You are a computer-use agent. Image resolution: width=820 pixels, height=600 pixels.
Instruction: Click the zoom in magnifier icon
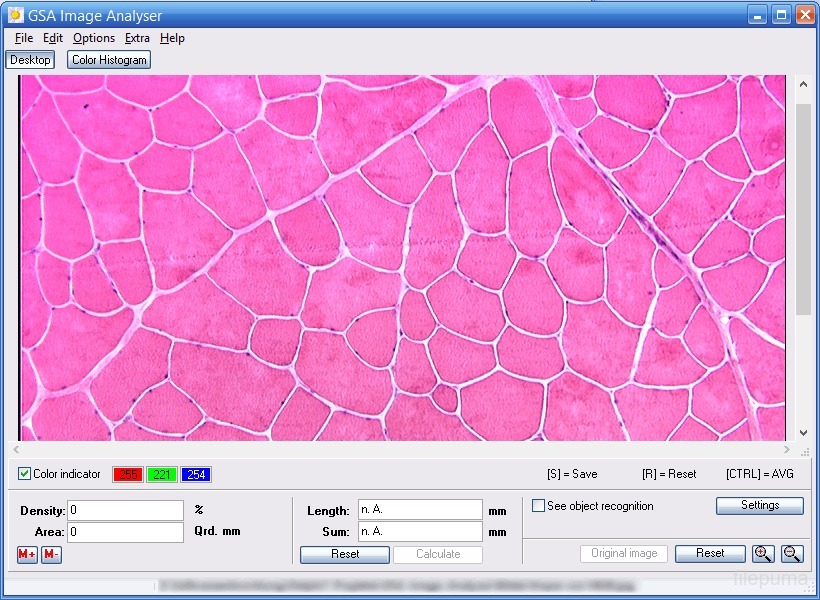point(763,553)
